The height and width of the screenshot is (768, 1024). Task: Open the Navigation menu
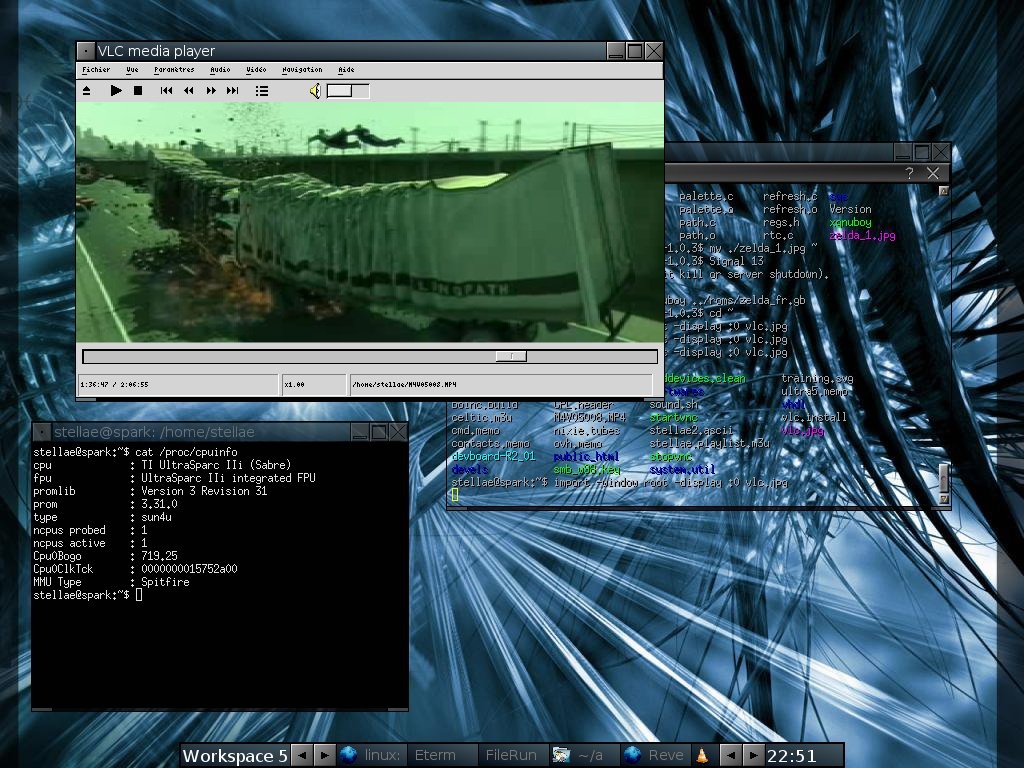302,70
